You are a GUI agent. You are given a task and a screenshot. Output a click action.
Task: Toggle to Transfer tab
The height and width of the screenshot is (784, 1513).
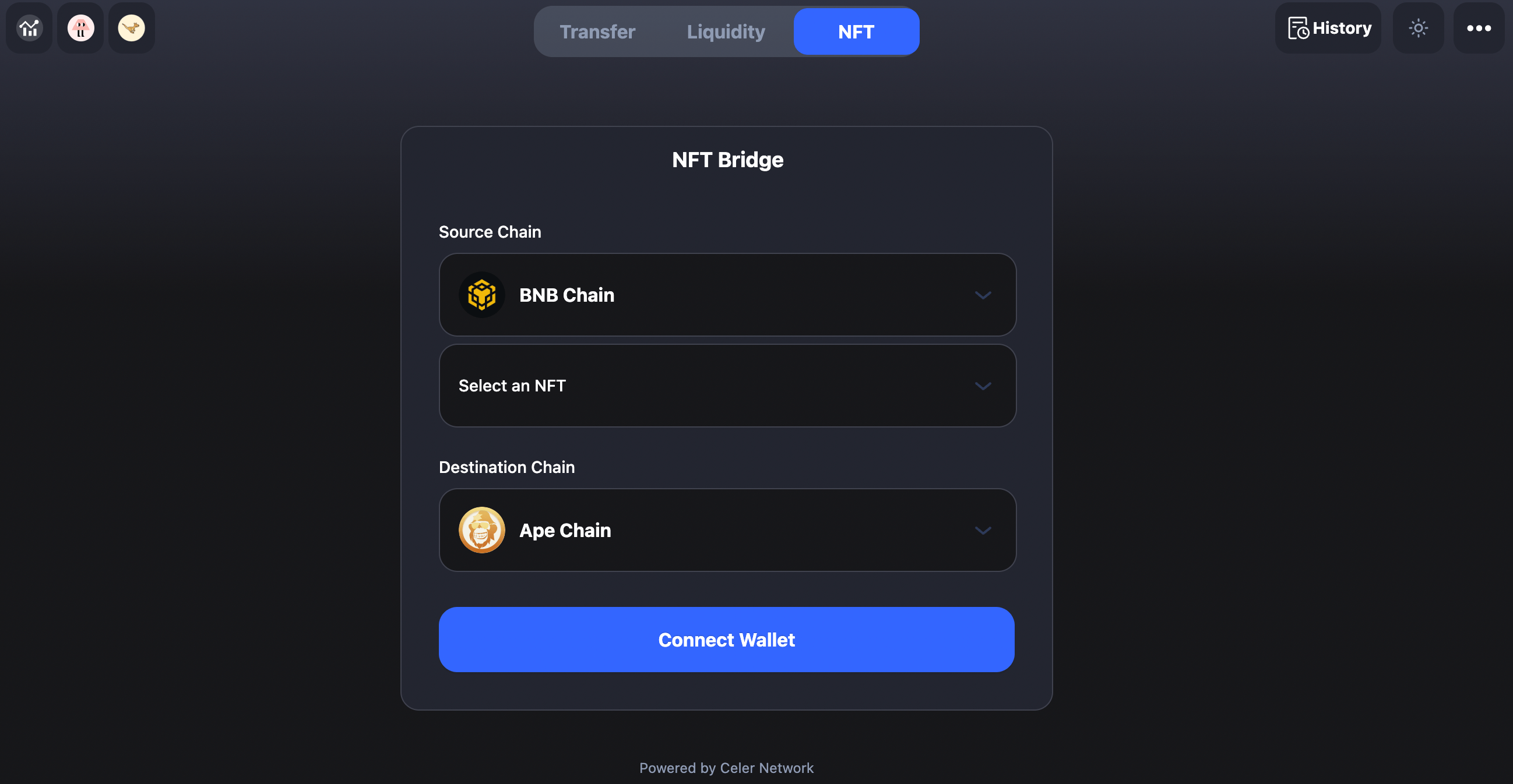click(597, 31)
